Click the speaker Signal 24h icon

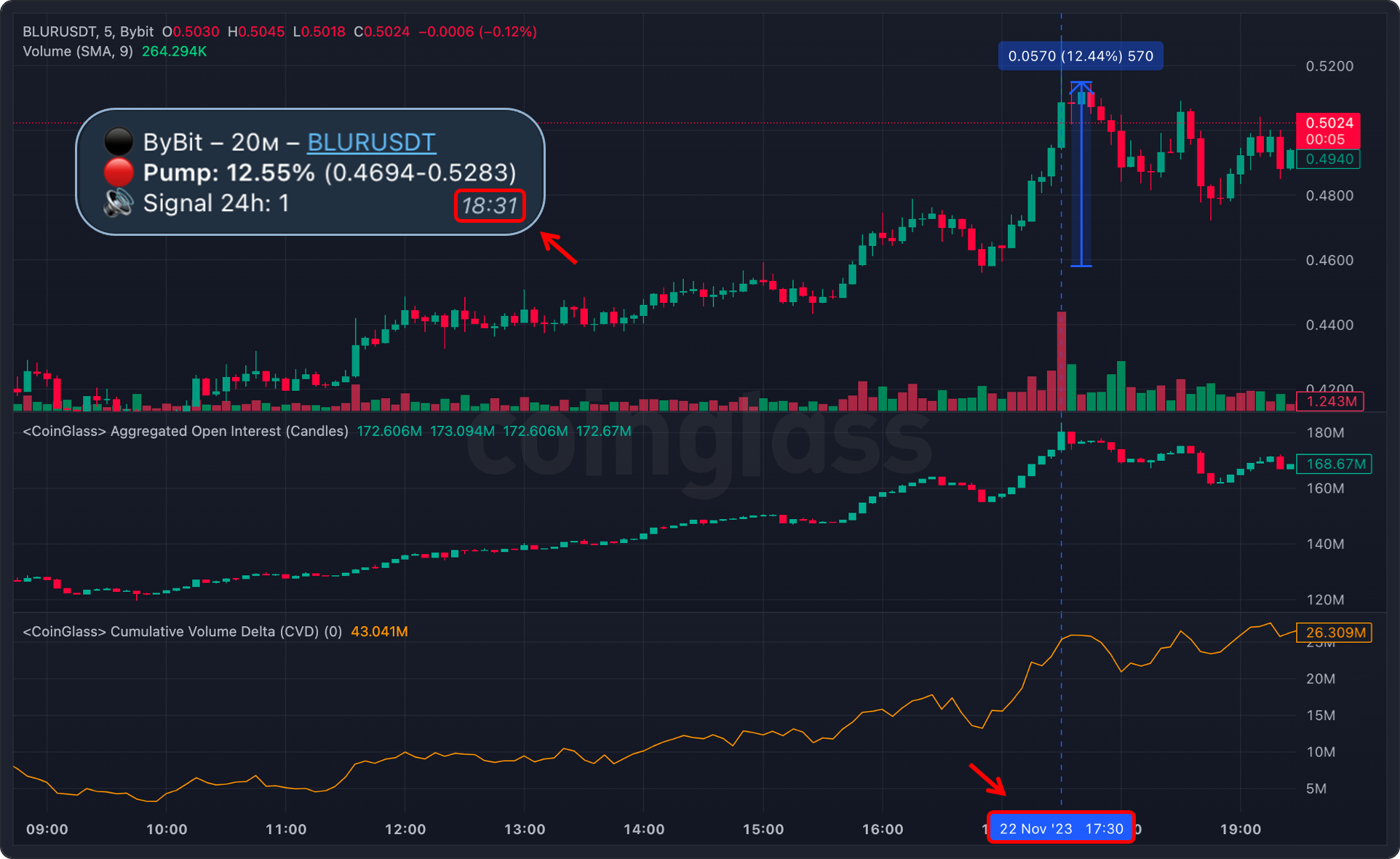[x=118, y=203]
